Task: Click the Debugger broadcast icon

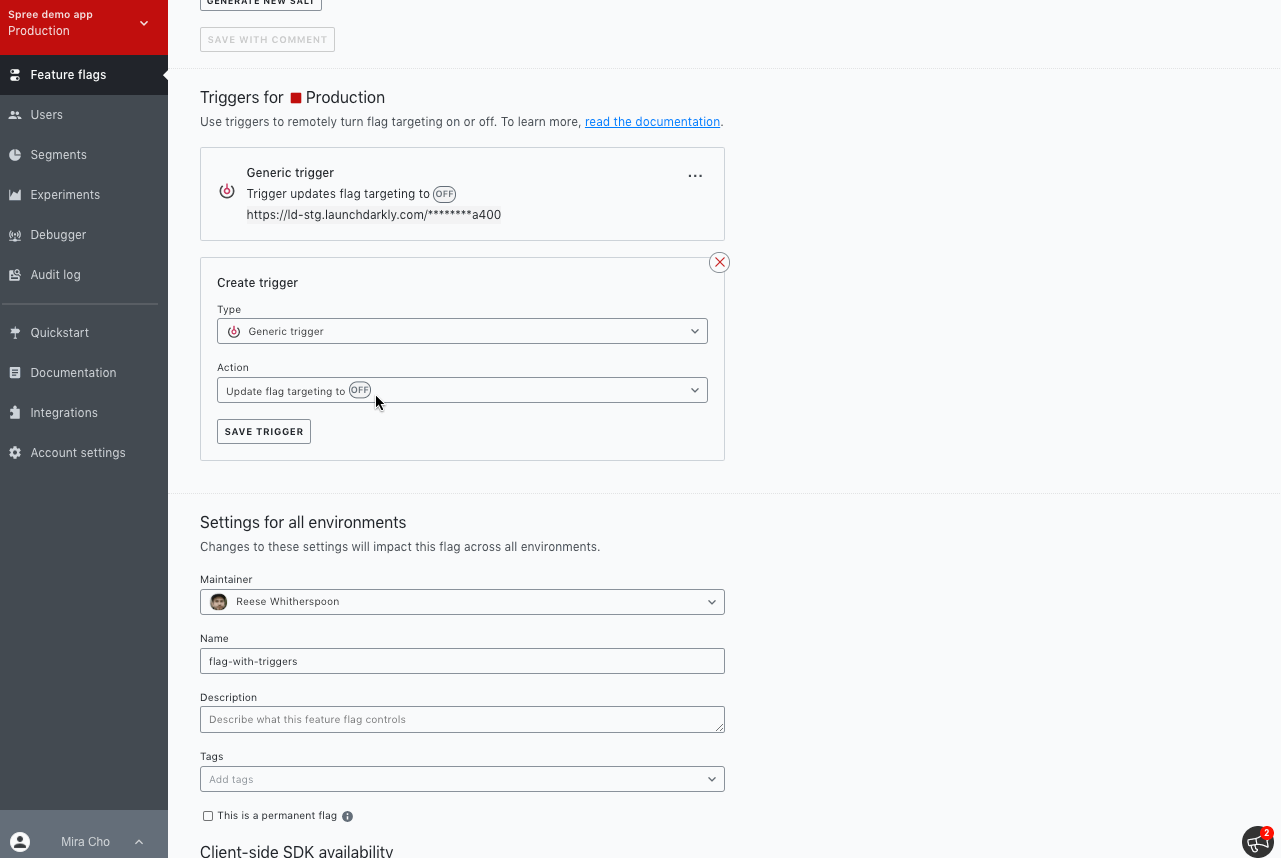Action: [15, 235]
